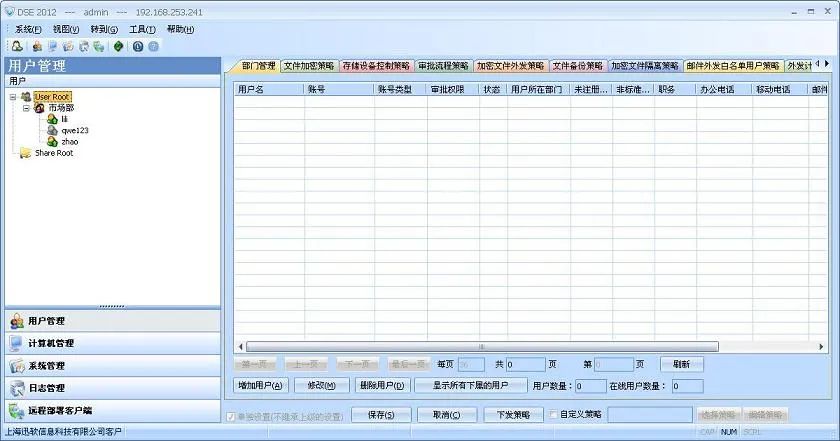Click the right arrow of the horizontal scrollbar
This screenshot has height=441, width=840.
[x=821, y=347]
